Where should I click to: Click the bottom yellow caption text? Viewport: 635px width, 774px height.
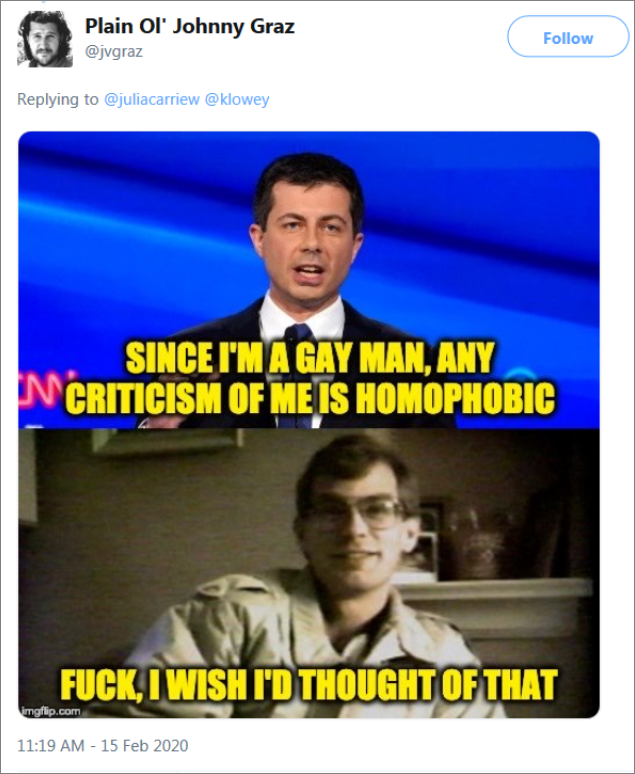tap(309, 685)
